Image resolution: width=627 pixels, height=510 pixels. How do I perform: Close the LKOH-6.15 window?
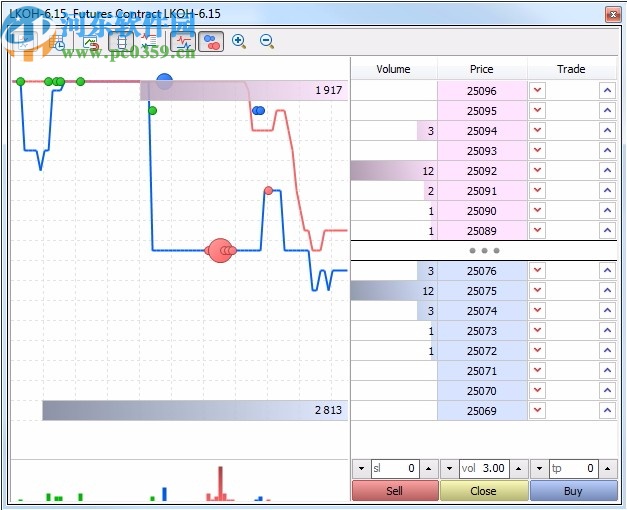(613, 15)
